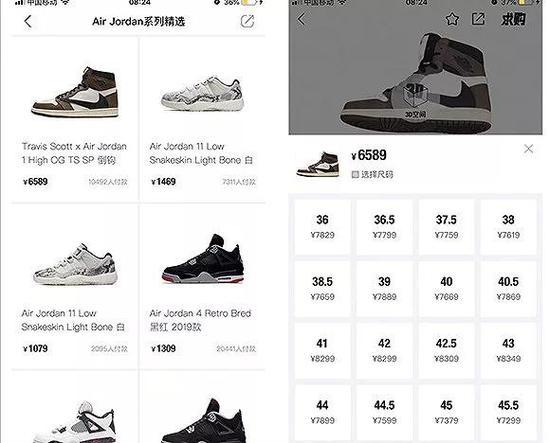Open Air Jordan 11 Low ¥1469 item

[x=203, y=119]
